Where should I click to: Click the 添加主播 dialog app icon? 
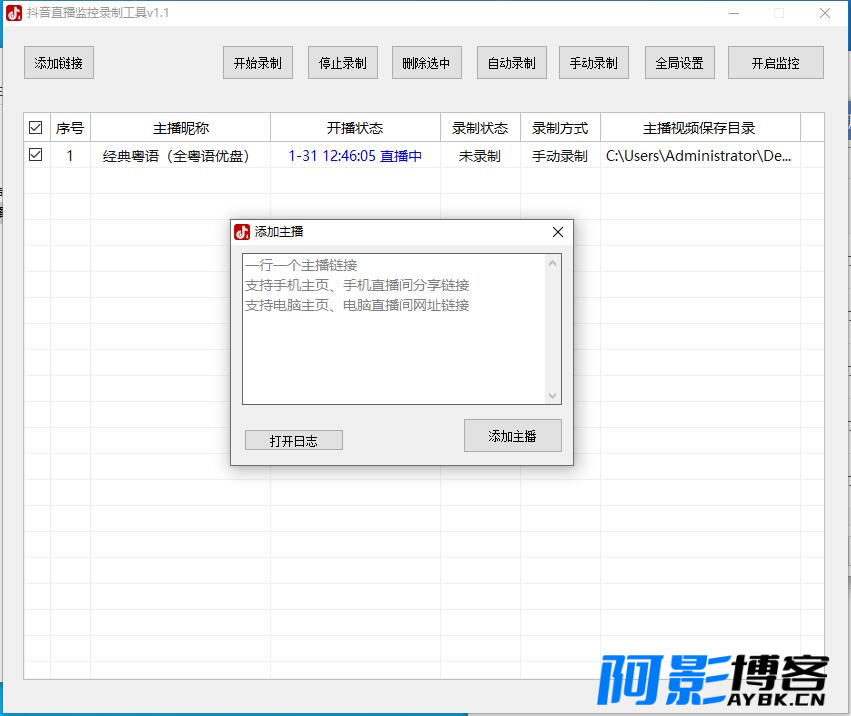tap(242, 232)
